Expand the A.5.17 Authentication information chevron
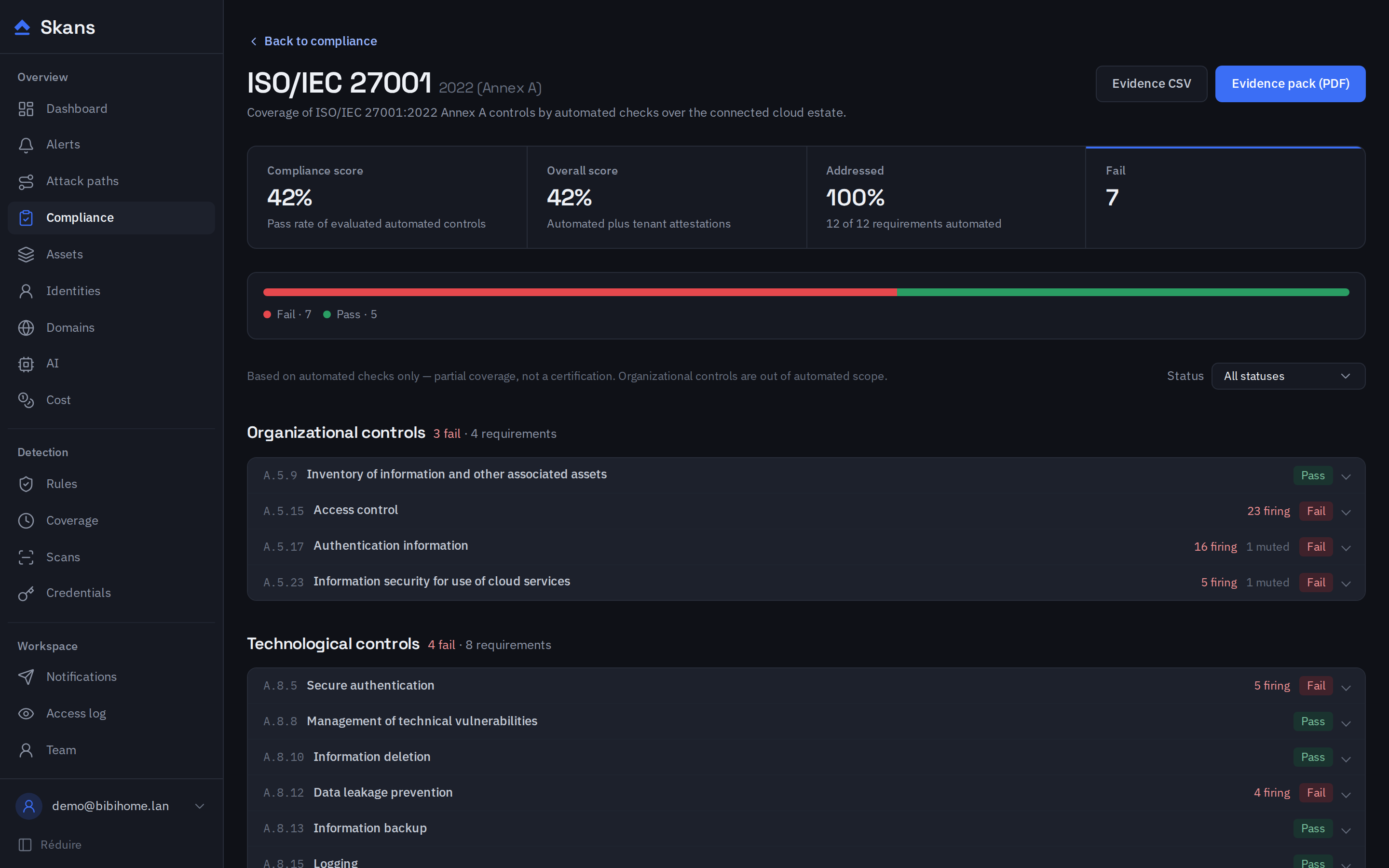Viewport: 1389px width, 868px height. click(1346, 548)
